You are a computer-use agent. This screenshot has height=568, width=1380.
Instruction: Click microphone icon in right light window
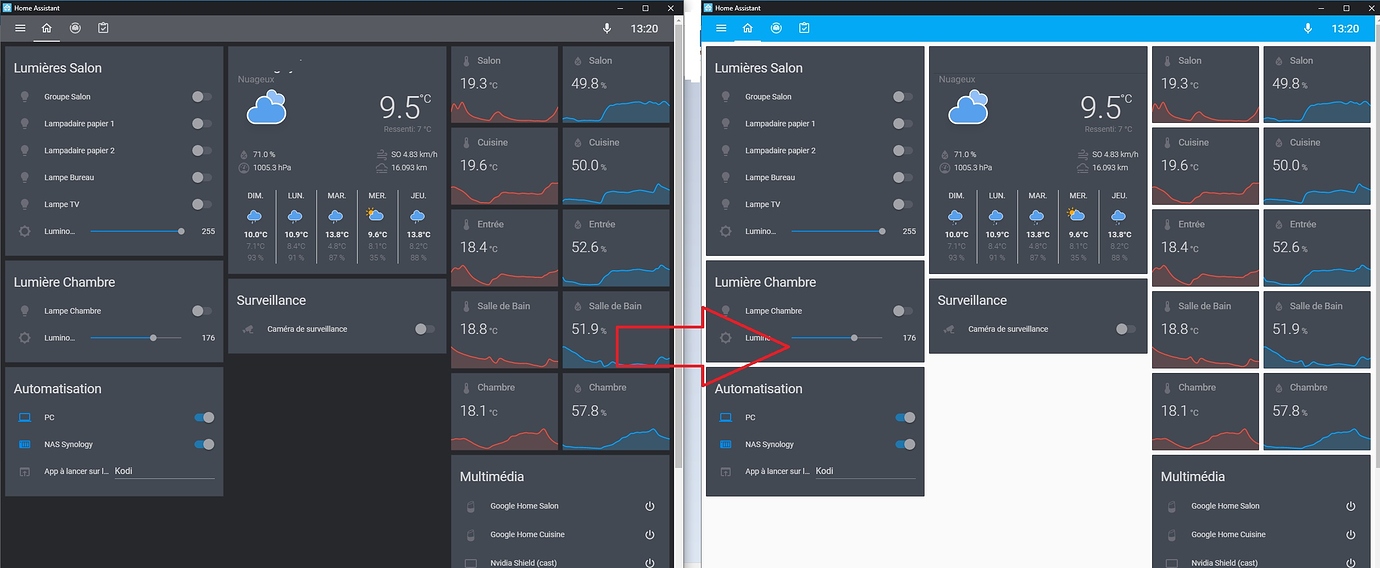tap(1308, 28)
